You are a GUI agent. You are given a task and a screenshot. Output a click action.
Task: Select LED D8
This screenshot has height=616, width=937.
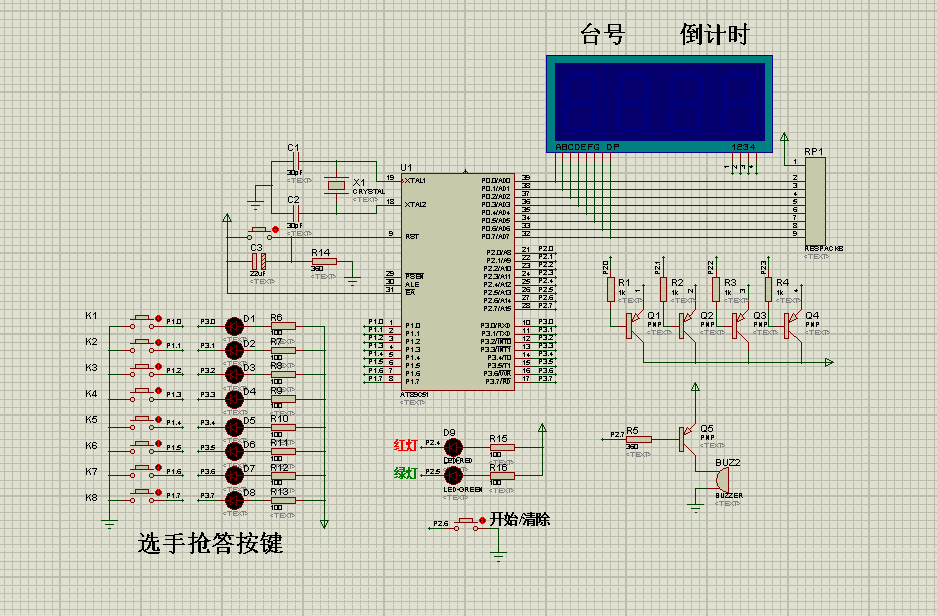tap(234, 500)
